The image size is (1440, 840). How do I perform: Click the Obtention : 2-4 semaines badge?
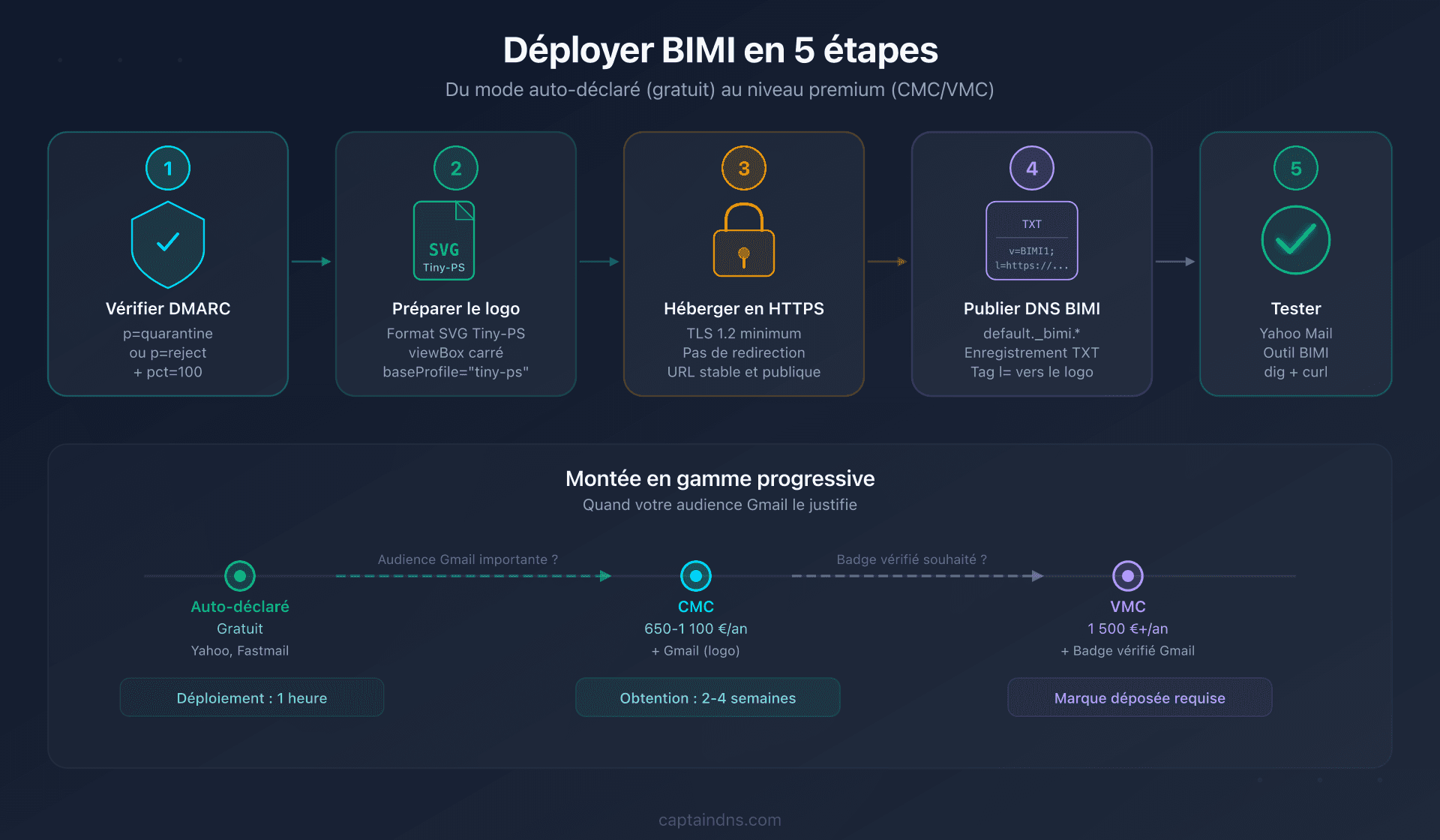pos(707,697)
